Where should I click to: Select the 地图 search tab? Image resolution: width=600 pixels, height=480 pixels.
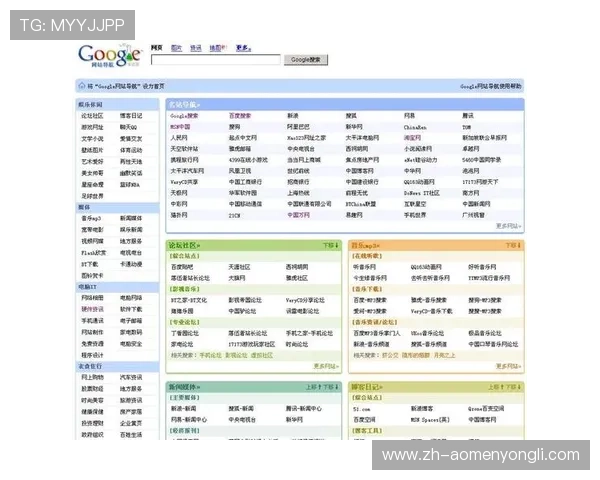tap(218, 48)
